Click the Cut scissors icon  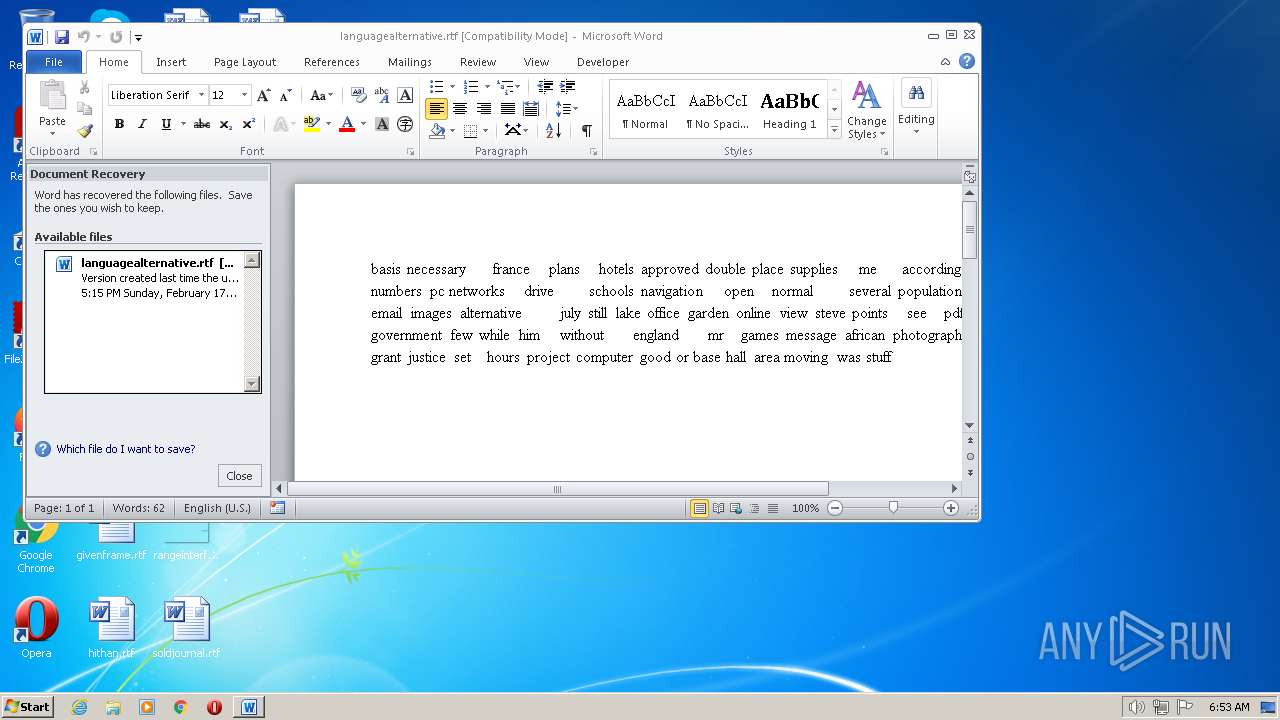(x=84, y=88)
